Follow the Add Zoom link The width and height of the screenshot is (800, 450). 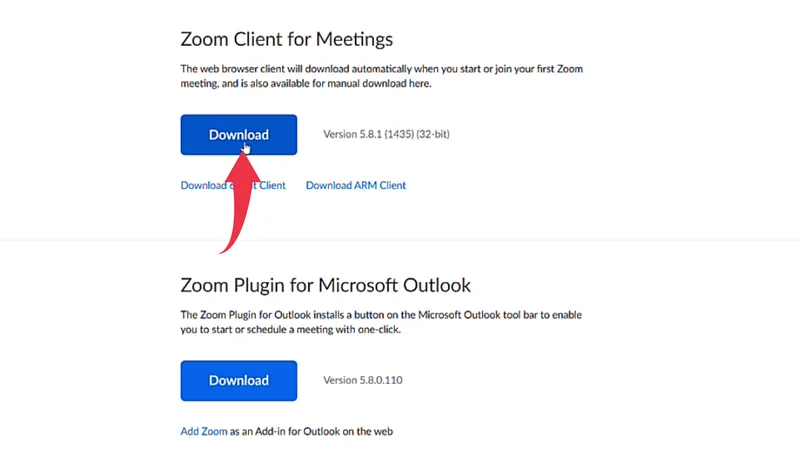point(204,432)
